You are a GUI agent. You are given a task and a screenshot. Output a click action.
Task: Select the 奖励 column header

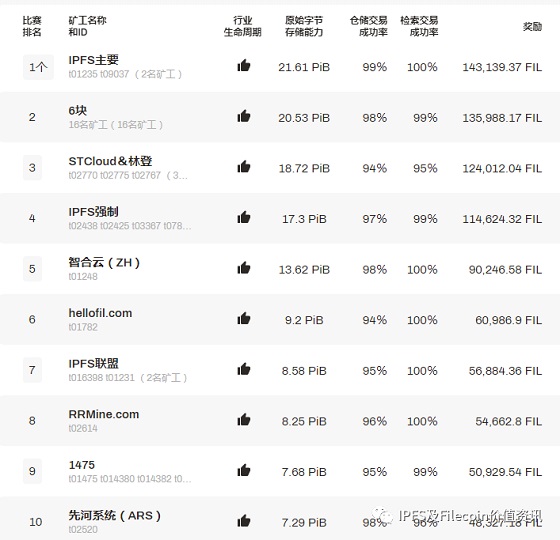coord(532,26)
